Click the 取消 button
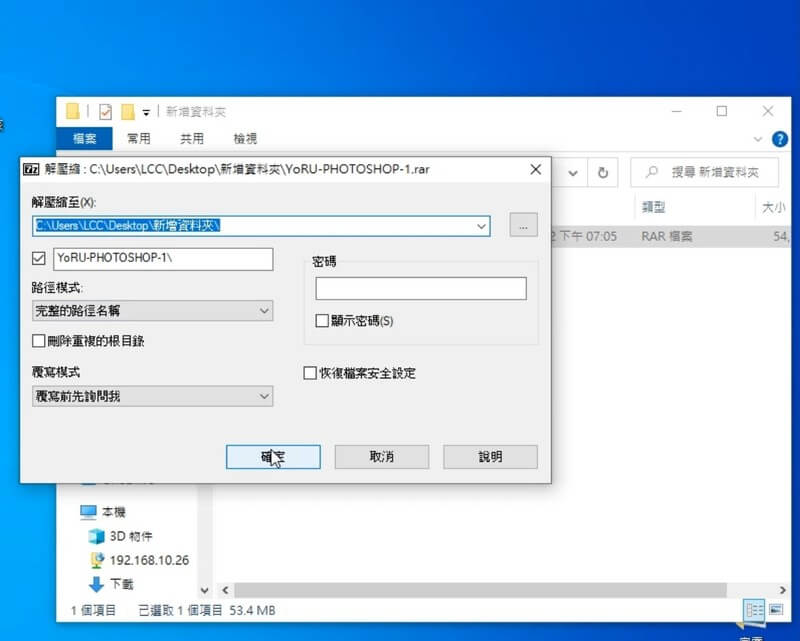 (x=381, y=457)
